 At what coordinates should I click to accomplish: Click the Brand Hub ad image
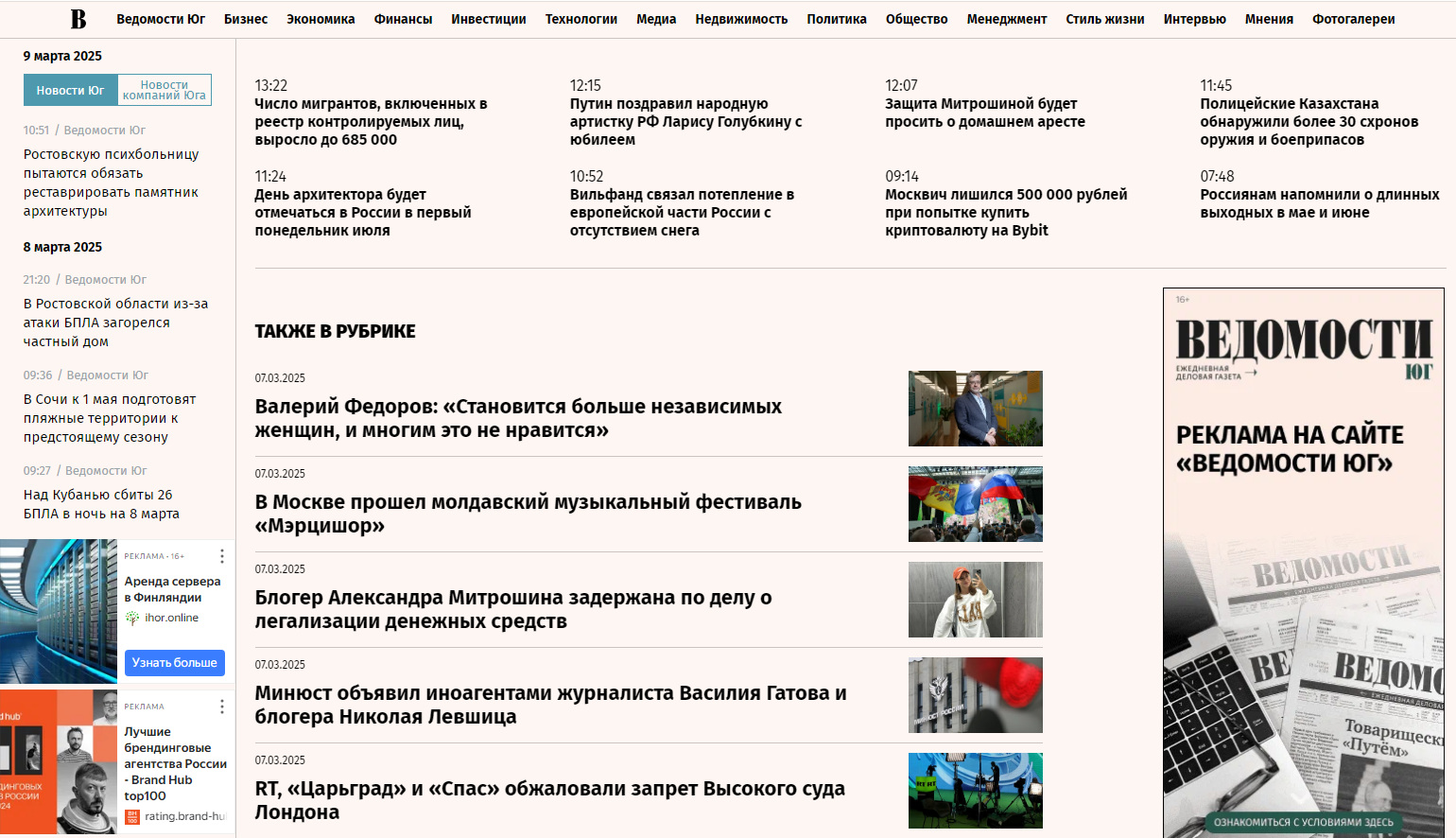[x=59, y=761]
